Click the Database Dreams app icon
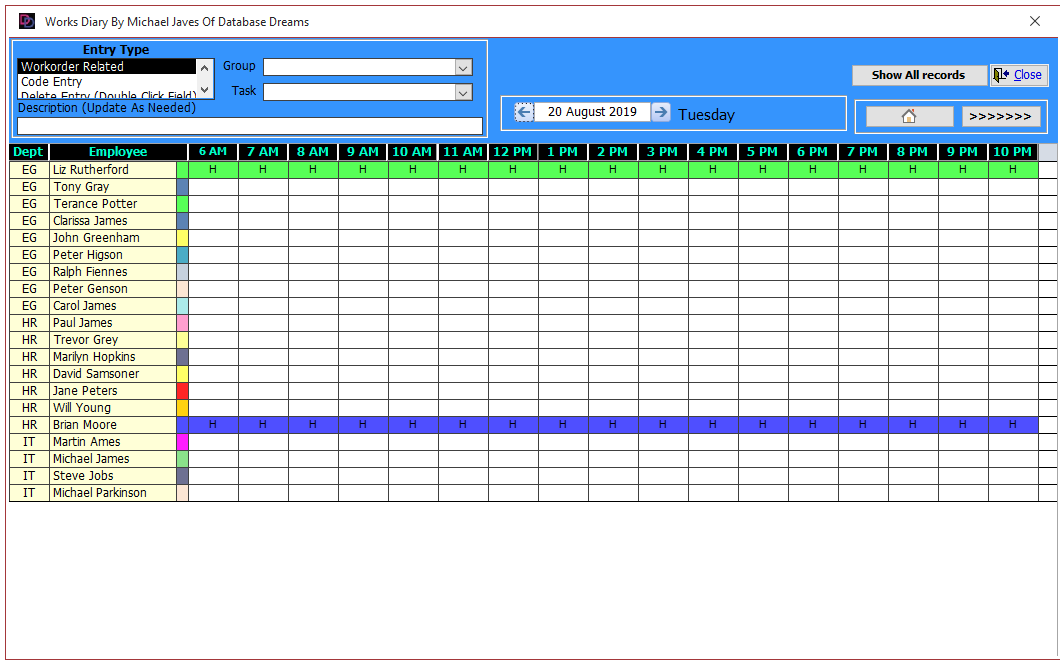1060x660 pixels. coord(26,22)
